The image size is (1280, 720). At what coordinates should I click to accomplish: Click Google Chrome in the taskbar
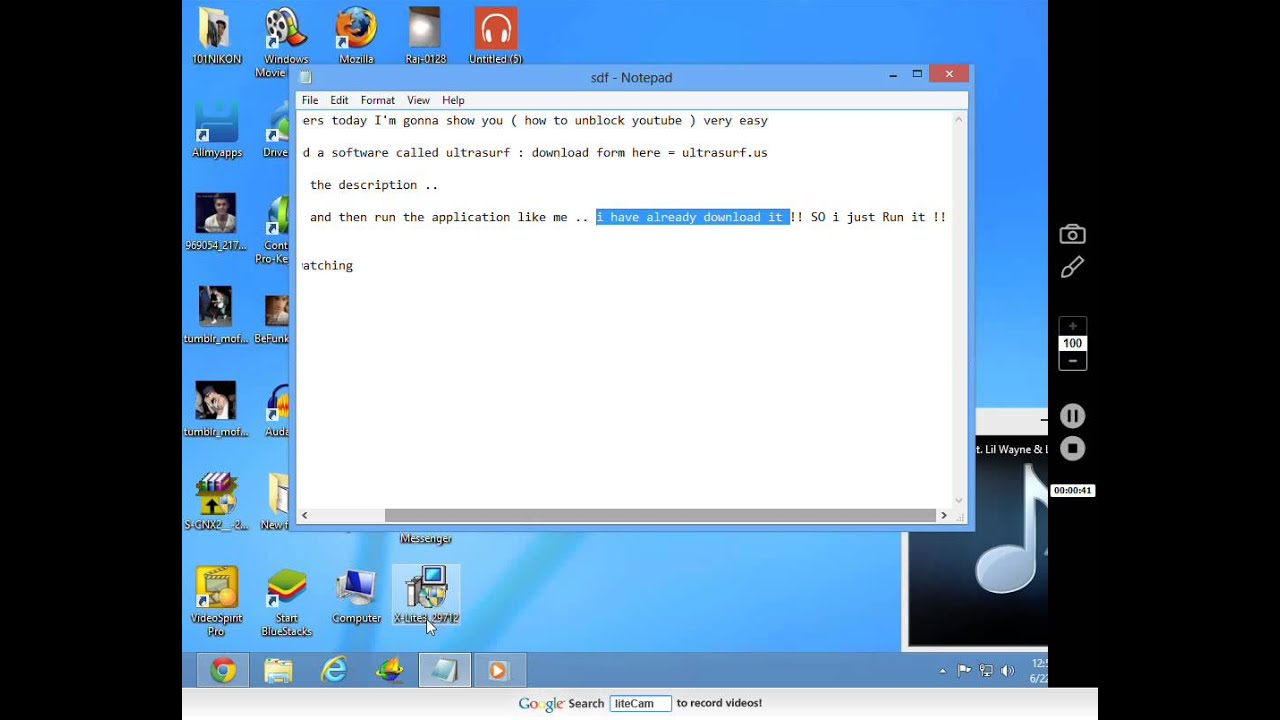point(223,671)
